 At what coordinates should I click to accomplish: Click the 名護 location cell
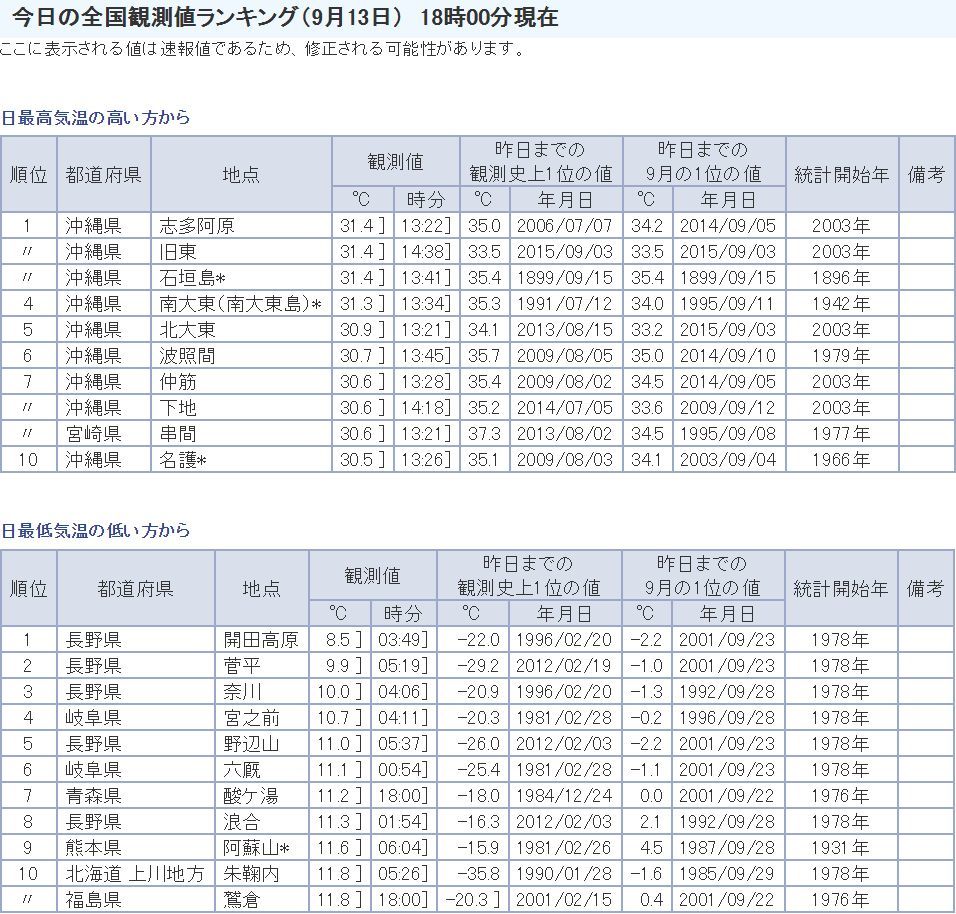pos(187,460)
